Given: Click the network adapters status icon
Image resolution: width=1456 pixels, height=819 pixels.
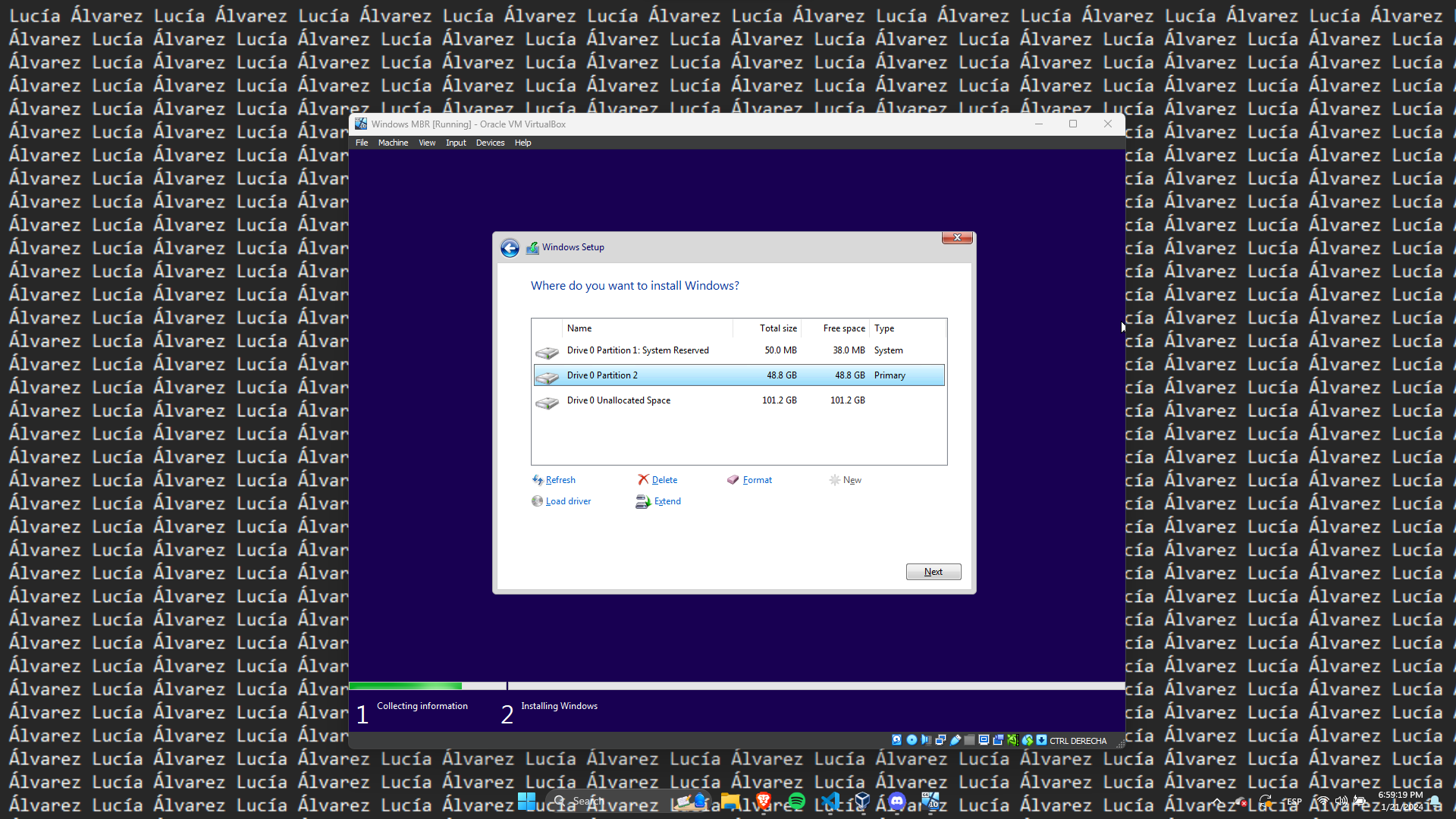Looking at the screenshot, I should (x=940, y=740).
